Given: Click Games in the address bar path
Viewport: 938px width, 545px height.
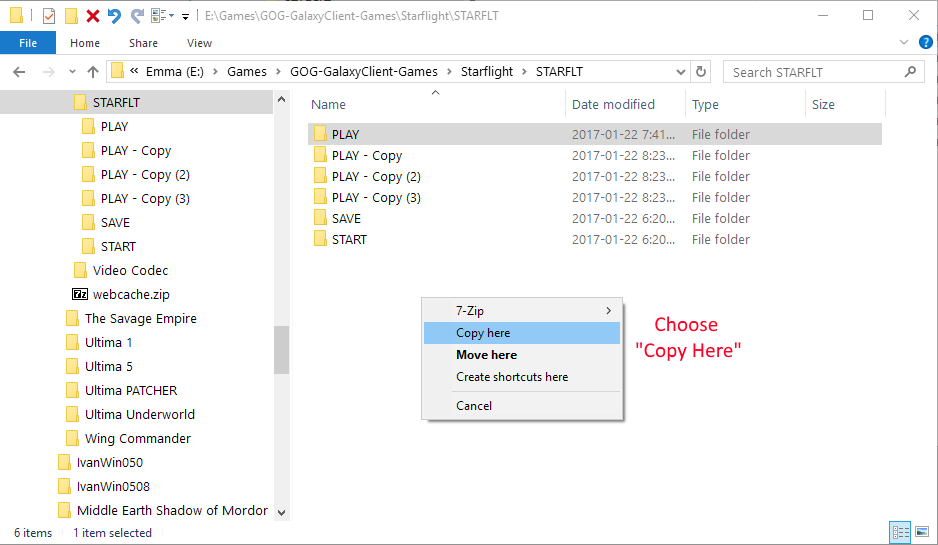Looking at the screenshot, I should pos(247,72).
